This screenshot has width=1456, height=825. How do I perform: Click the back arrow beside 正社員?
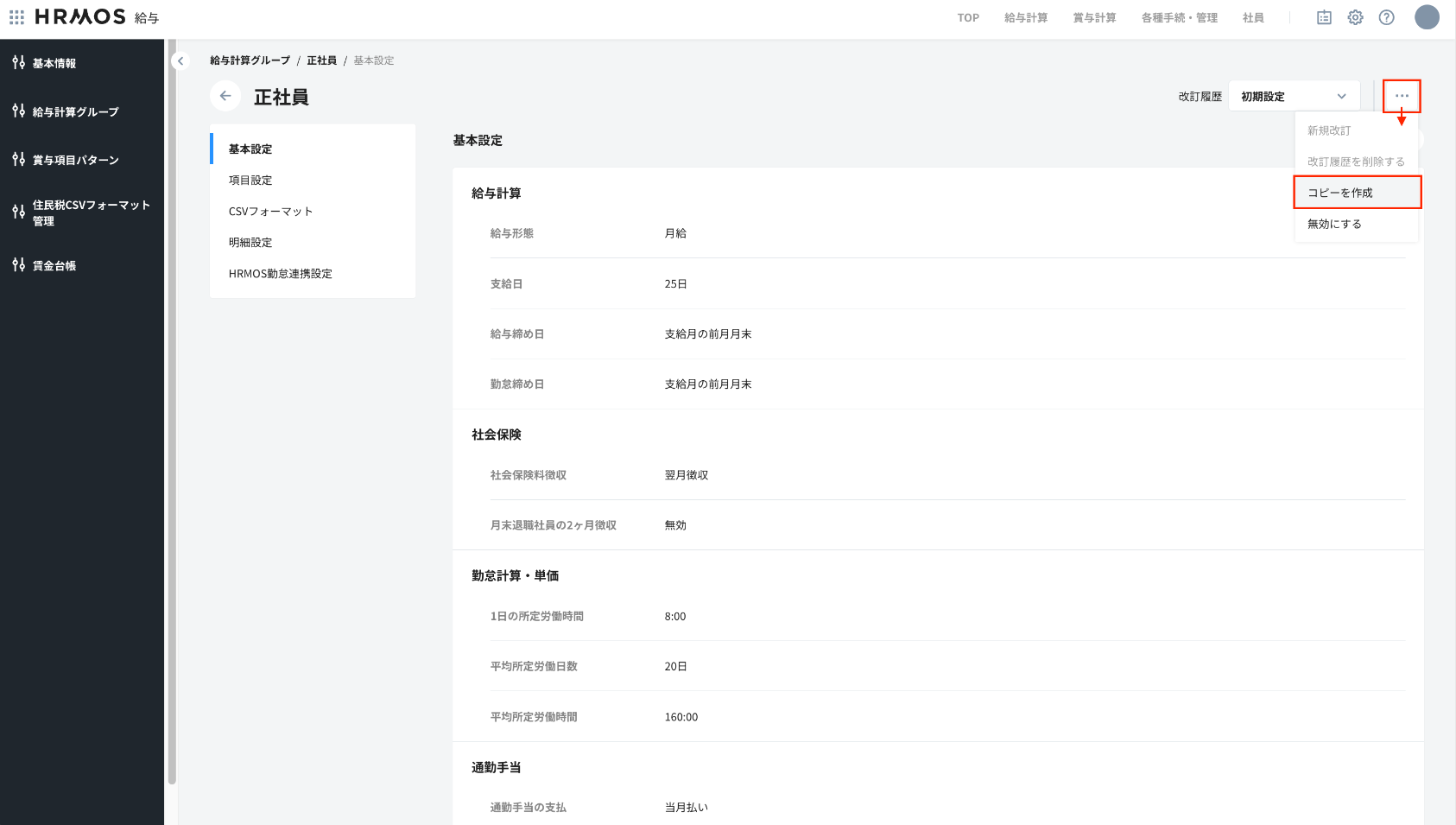click(x=225, y=96)
